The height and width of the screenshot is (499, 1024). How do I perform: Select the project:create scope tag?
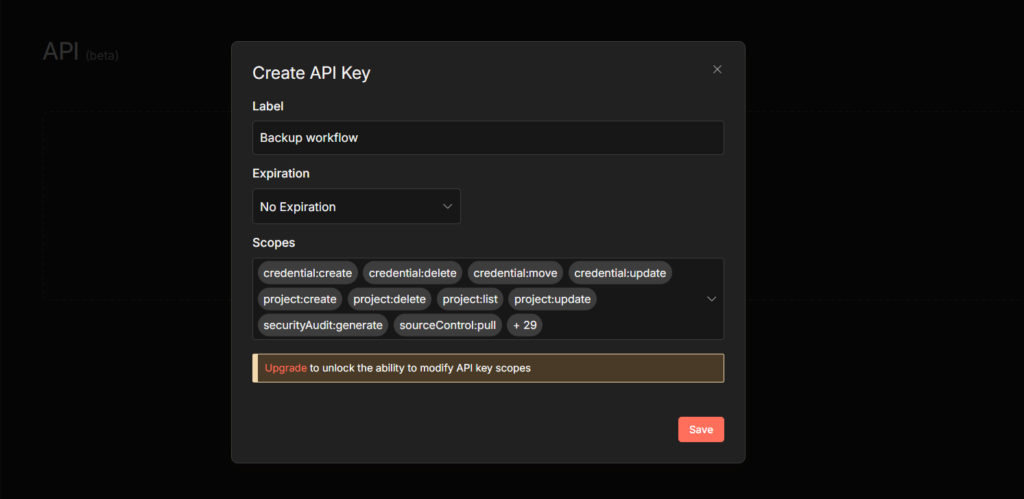tap(300, 299)
